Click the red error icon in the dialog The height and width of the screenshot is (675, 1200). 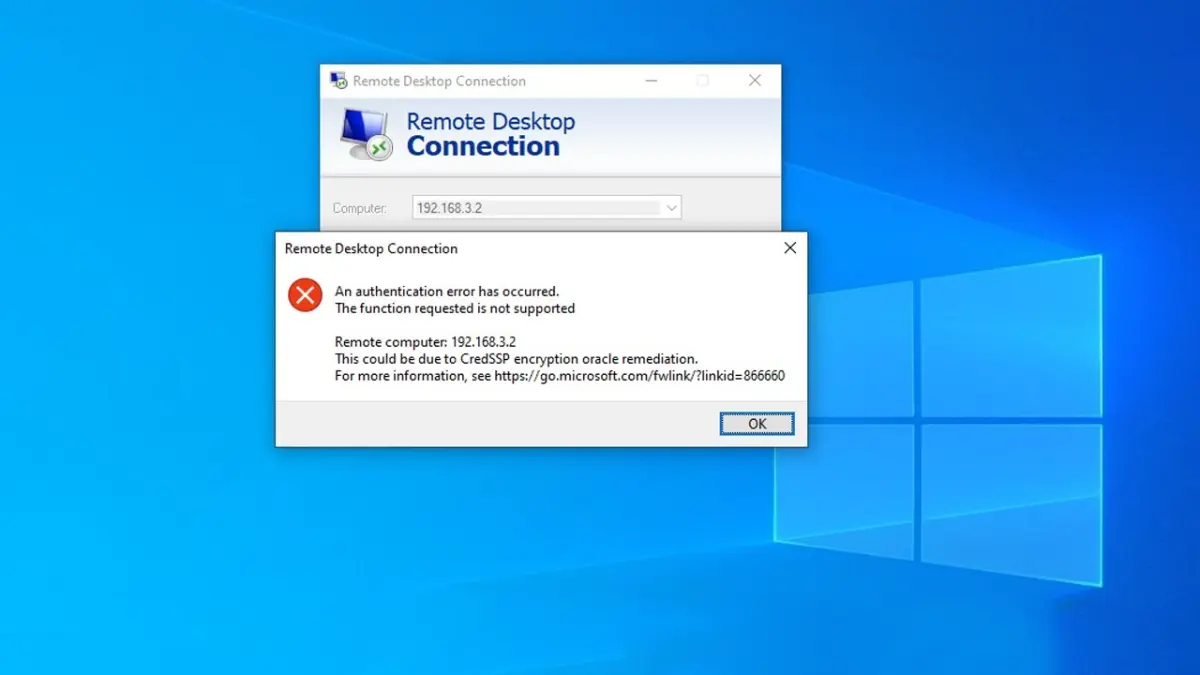click(x=305, y=295)
